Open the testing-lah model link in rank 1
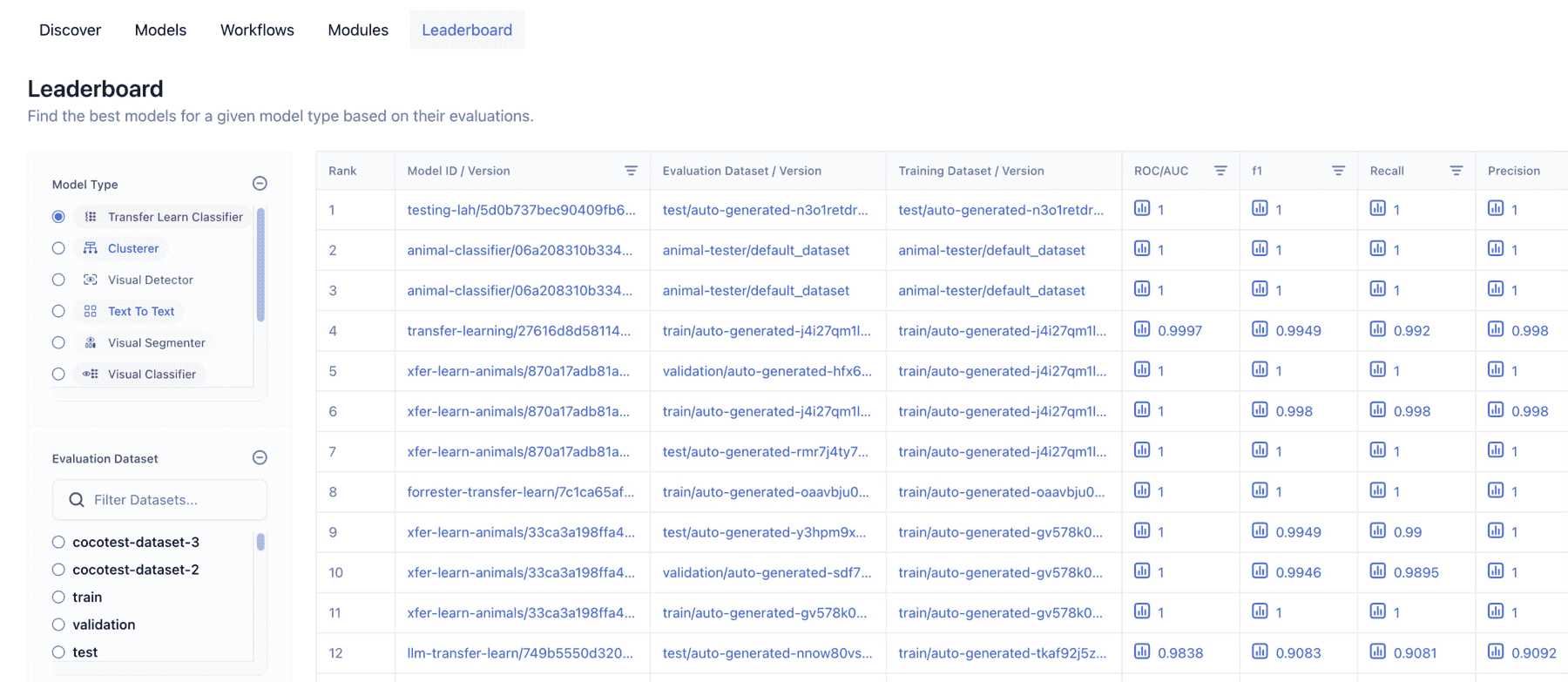The height and width of the screenshot is (682, 1568). coord(521,210)
